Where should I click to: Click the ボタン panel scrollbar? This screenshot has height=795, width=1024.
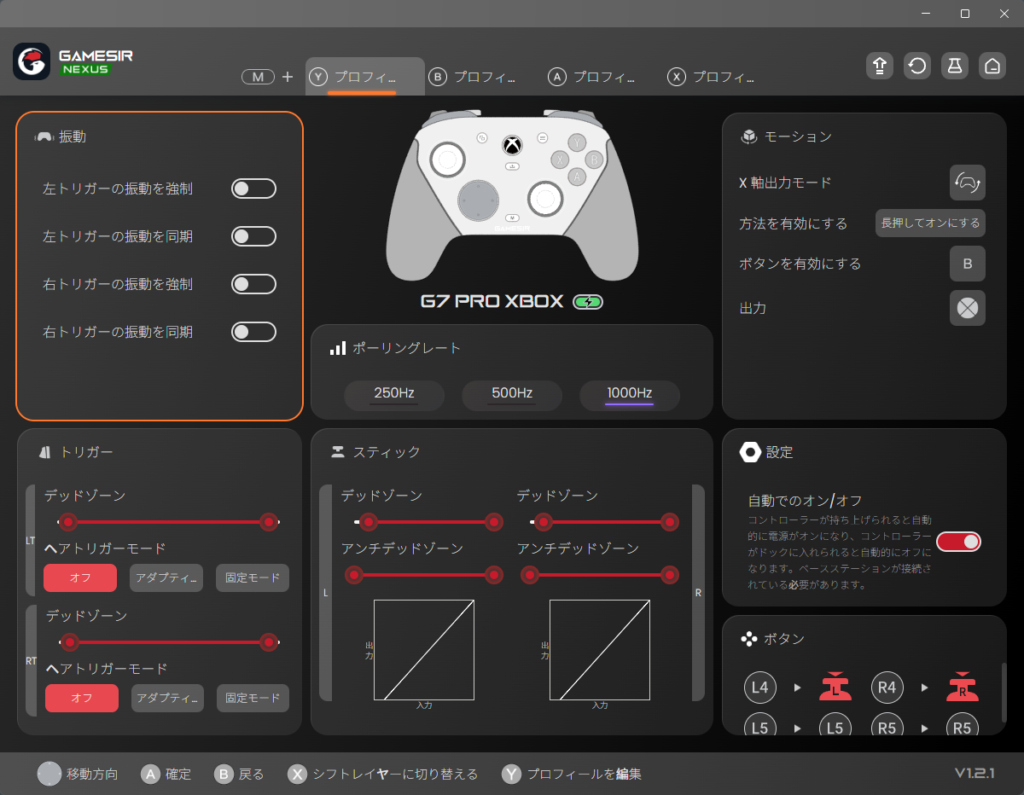click(1003, 692)
